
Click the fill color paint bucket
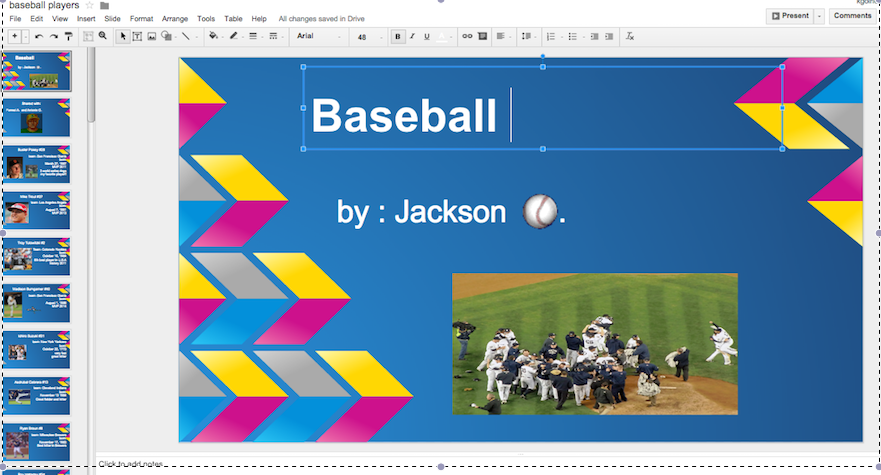pos(213,36)
